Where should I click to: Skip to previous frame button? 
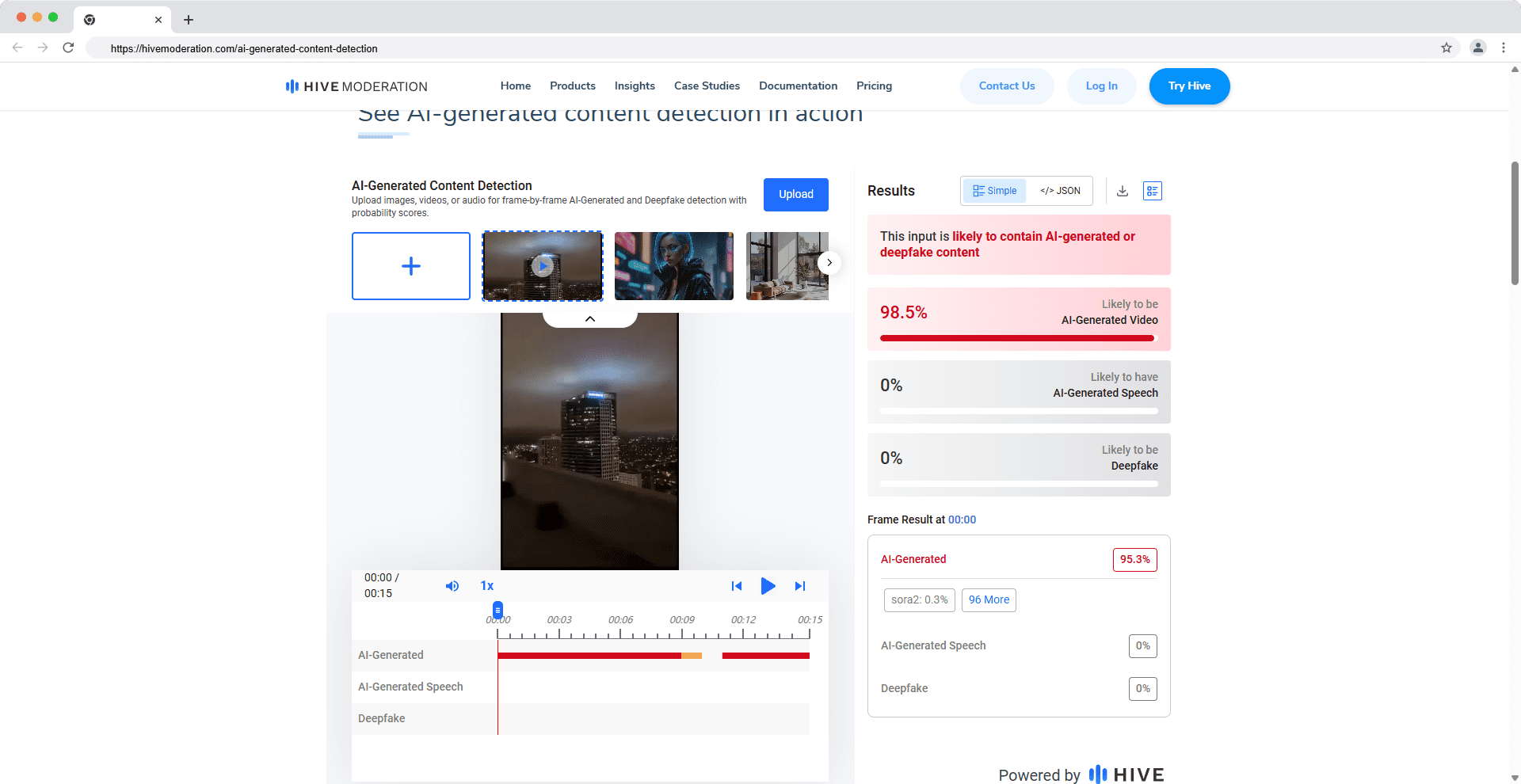tap(737, 586)
